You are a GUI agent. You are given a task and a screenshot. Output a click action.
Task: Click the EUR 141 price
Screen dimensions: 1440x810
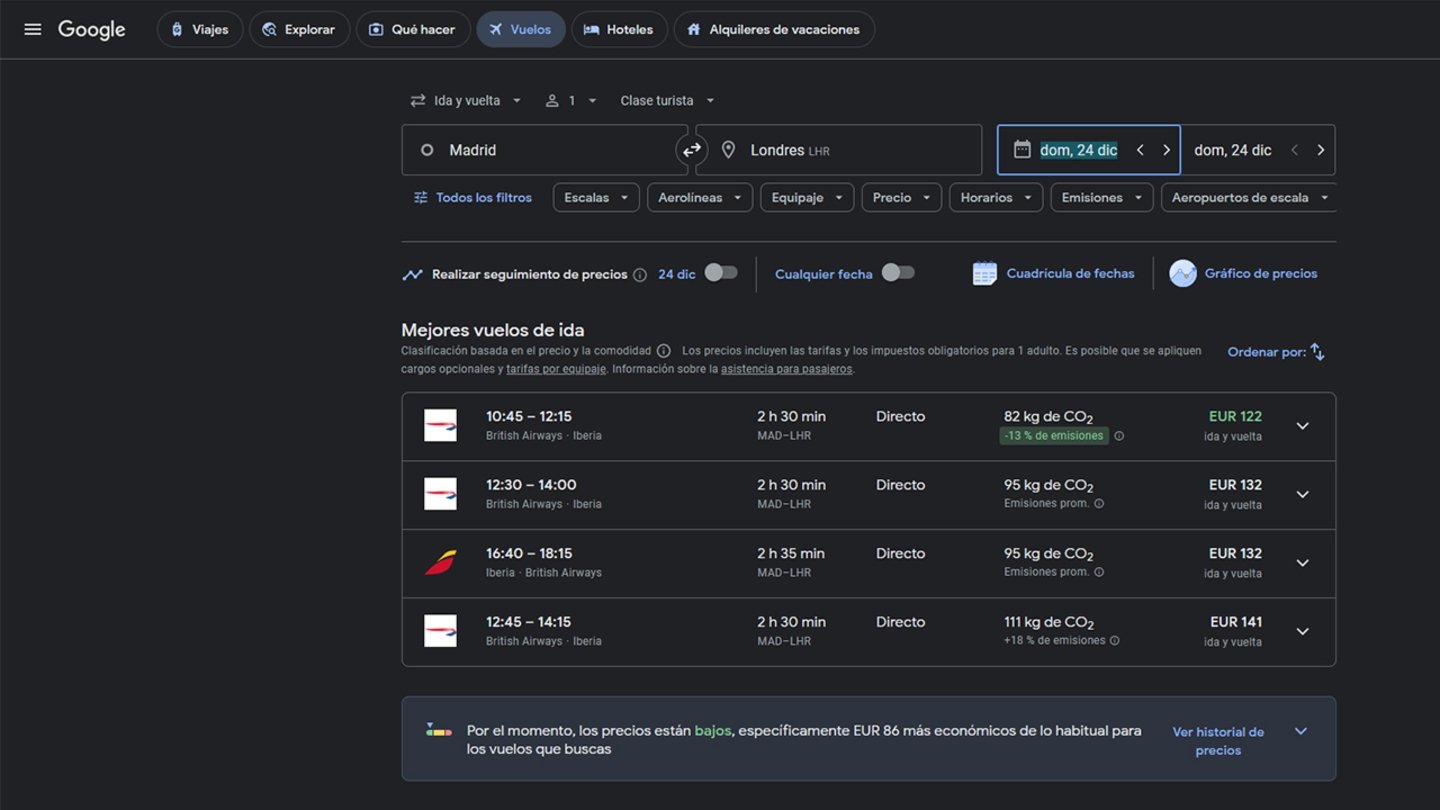(x=1236, y=621)
